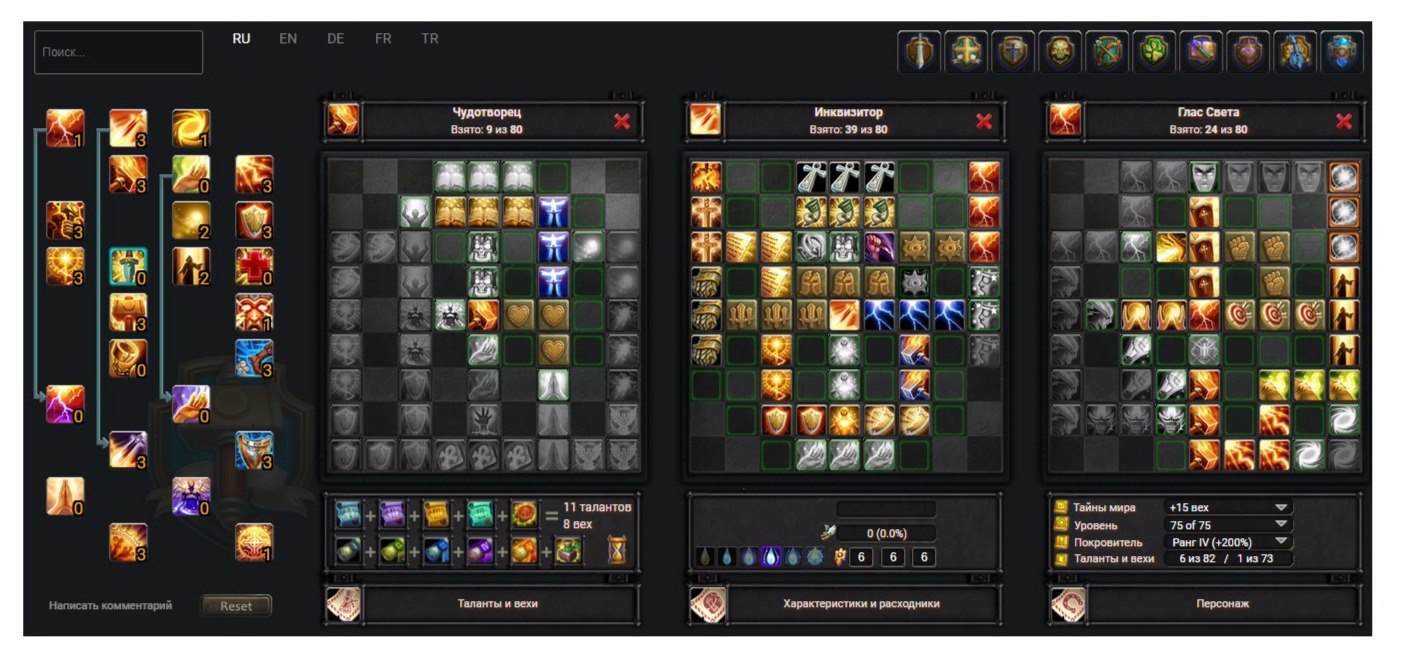Click the Reset button

point(236,606)
